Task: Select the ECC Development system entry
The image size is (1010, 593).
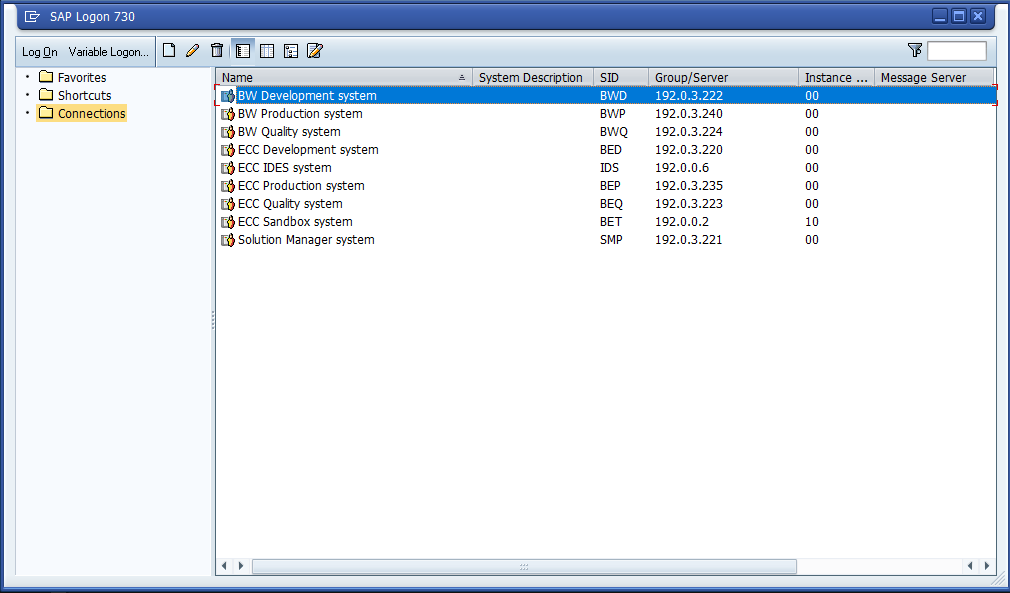Action: point(308,149)
